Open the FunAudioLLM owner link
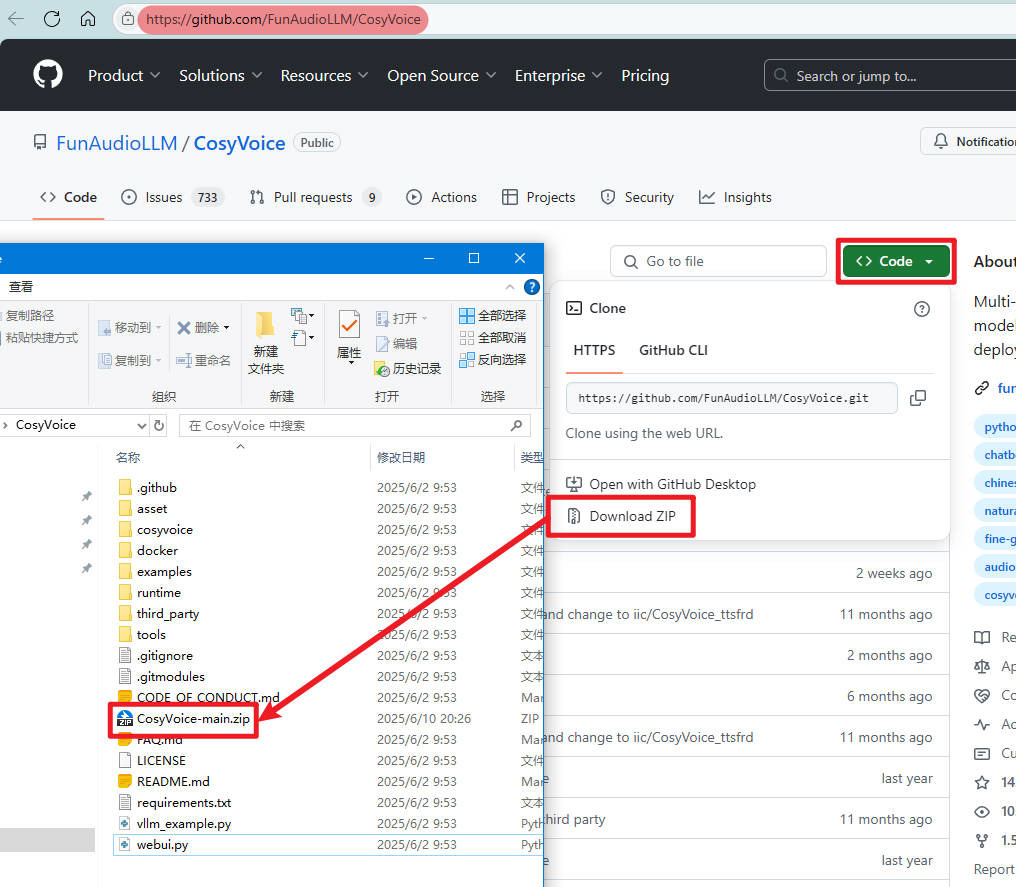Viewport: 1016px width, 887px height. point(117,143)
